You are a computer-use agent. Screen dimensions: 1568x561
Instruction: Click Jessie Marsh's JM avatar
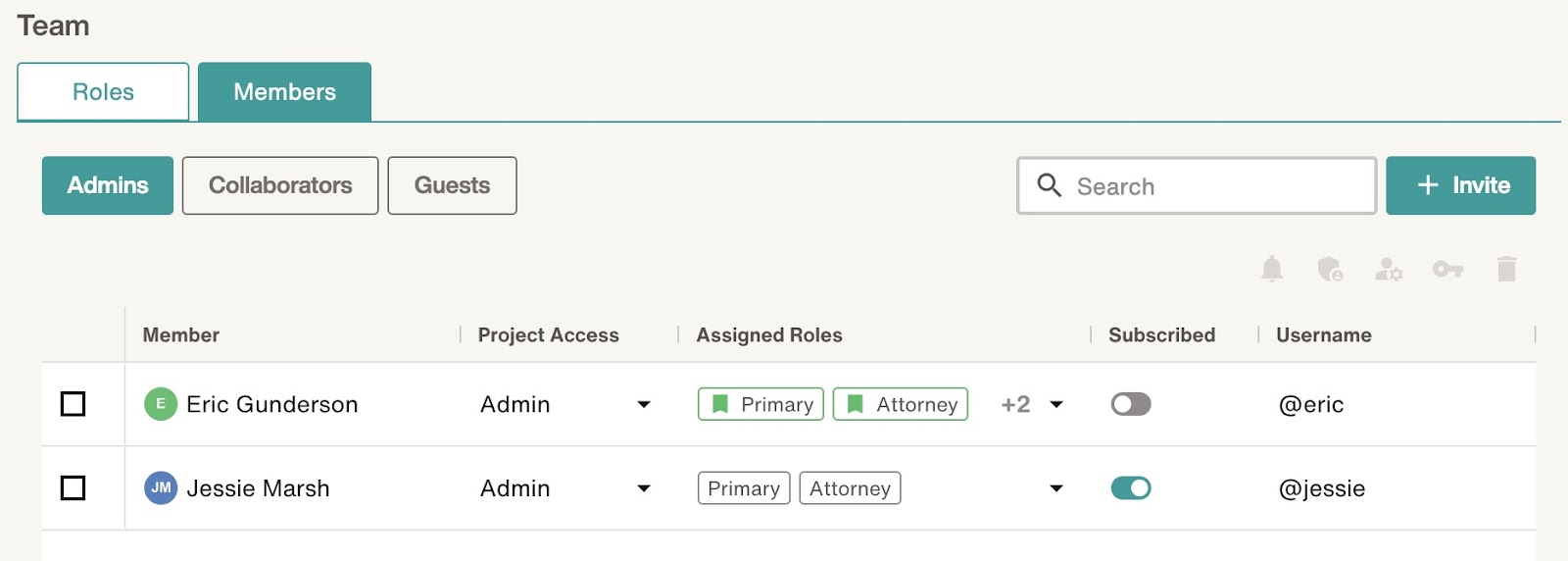161,488
